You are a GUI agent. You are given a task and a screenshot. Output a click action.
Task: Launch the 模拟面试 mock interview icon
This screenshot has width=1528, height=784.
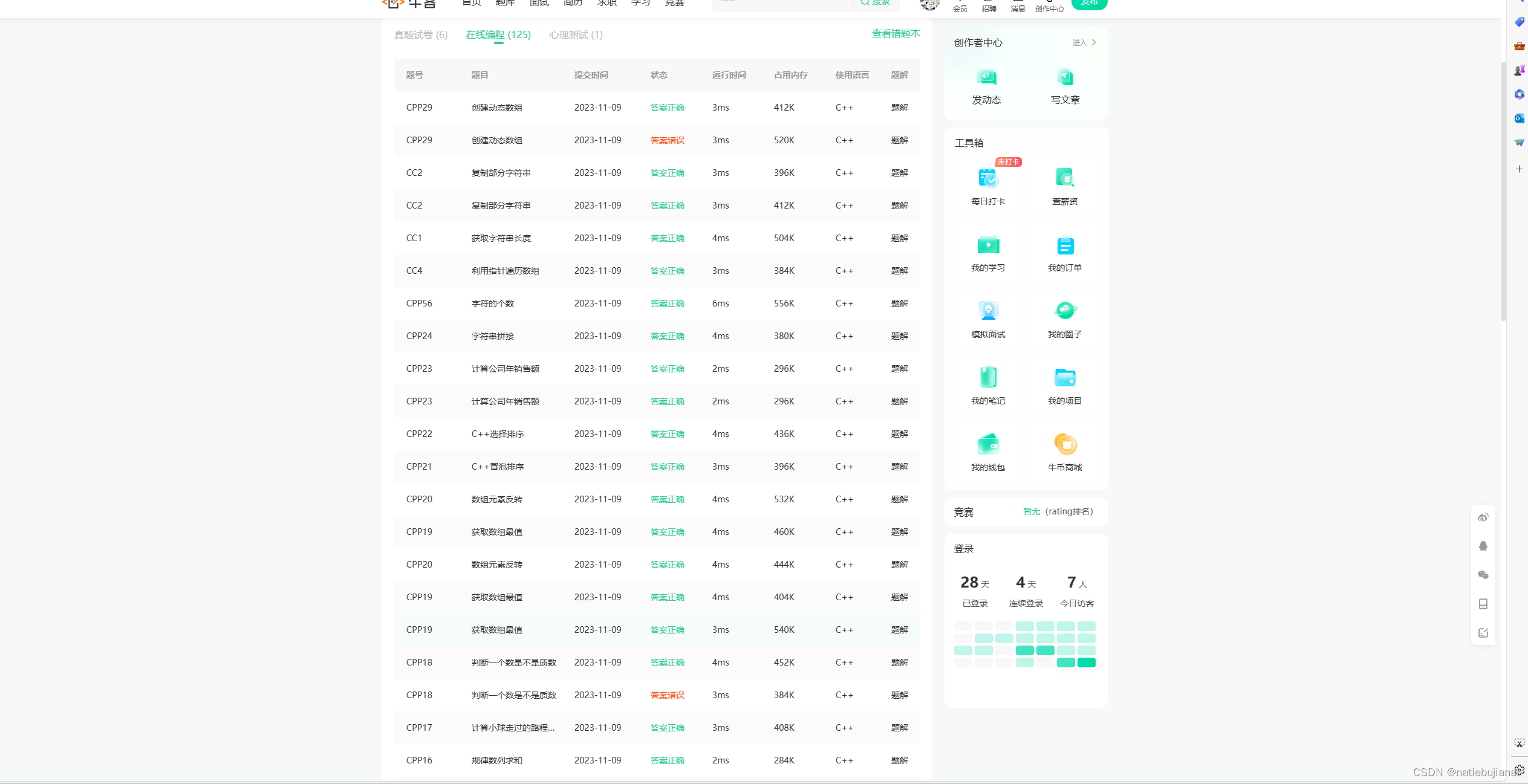[987, 312]
